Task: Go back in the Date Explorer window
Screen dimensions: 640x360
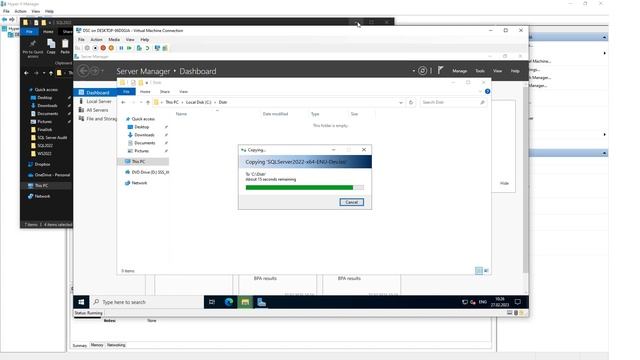Action: 123,102
